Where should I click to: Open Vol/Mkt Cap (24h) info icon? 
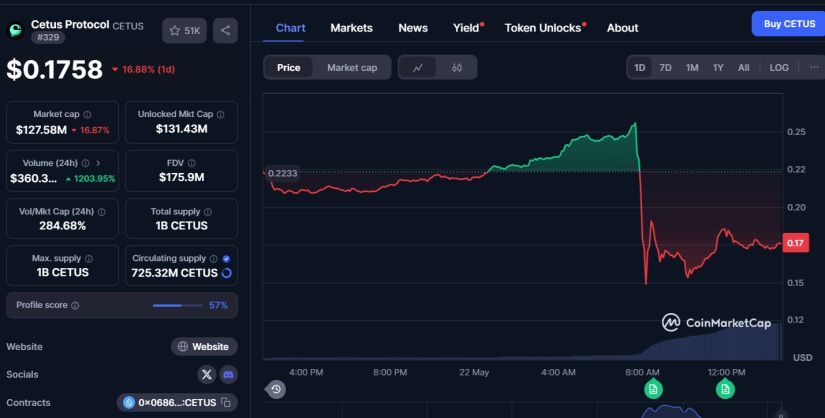102,212
